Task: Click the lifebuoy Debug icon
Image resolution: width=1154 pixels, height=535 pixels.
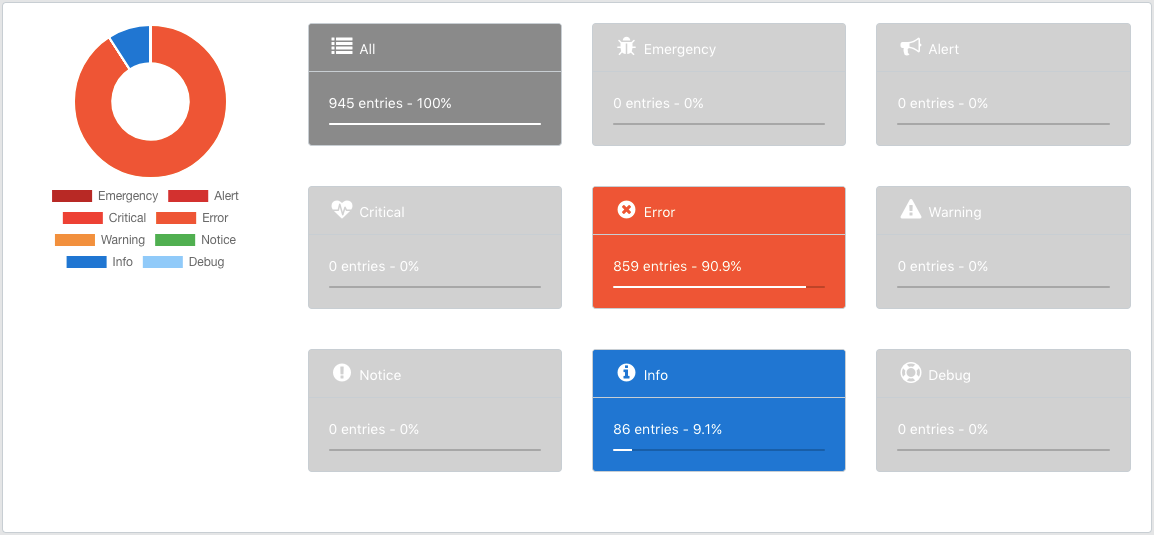Action: 910,373
